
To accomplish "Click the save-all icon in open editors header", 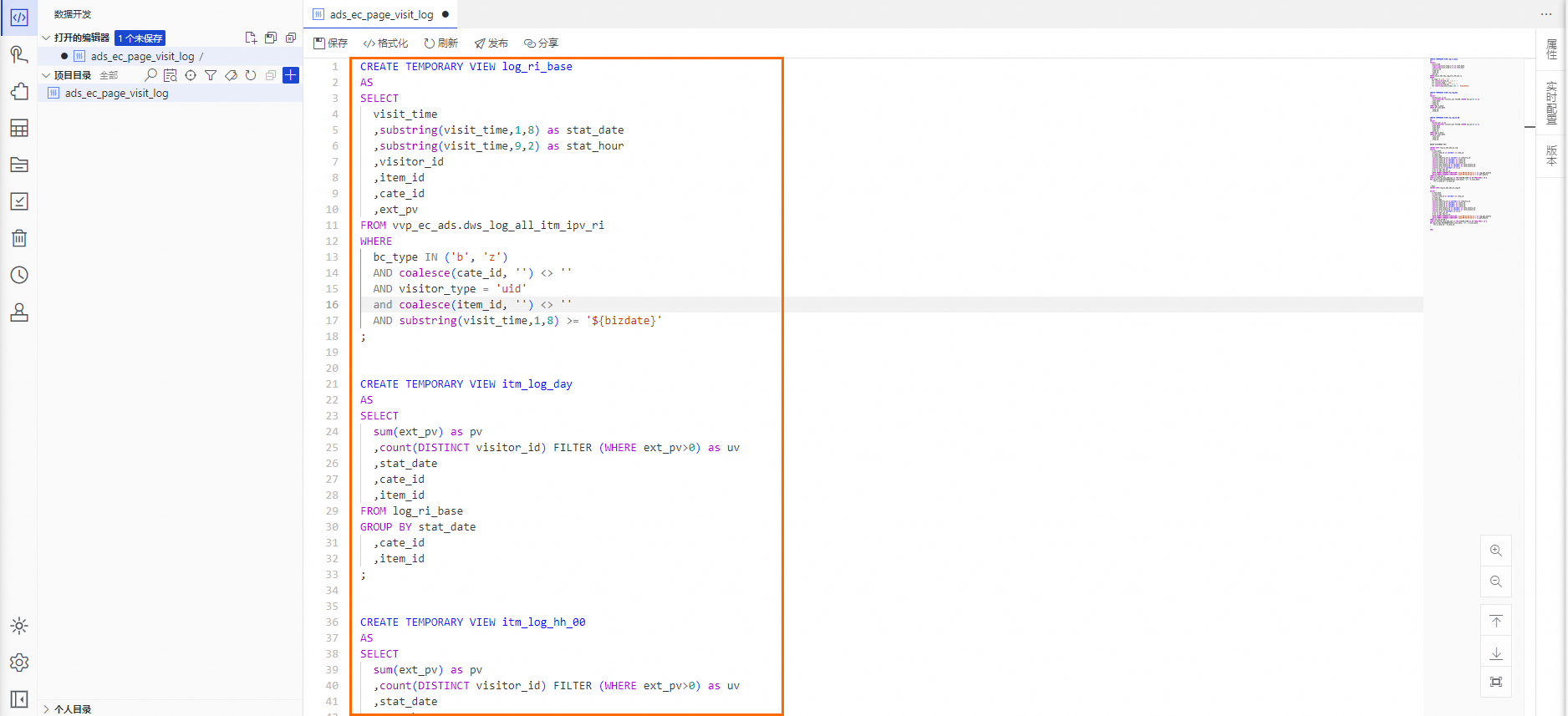I will coord(271,38).
